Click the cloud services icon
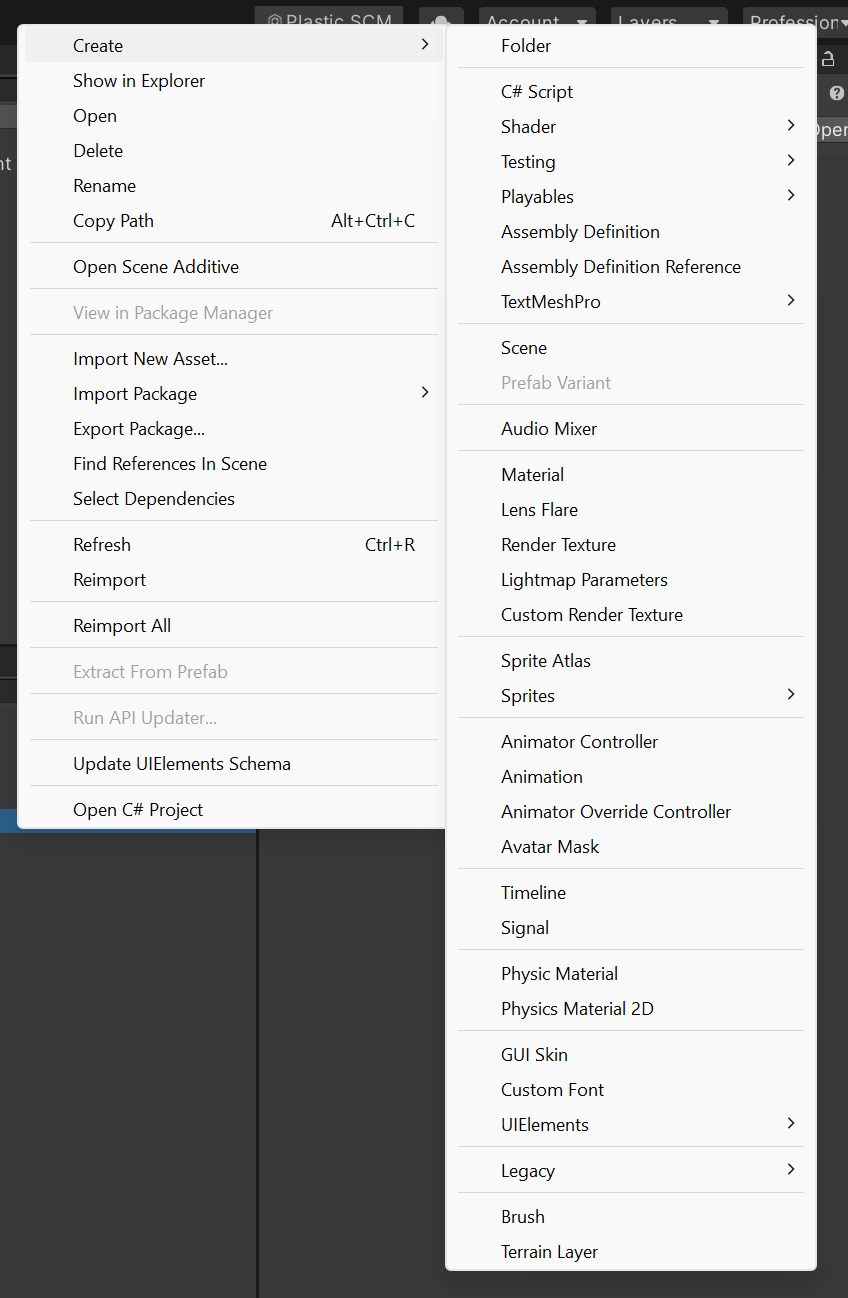 tap(441, 19)
